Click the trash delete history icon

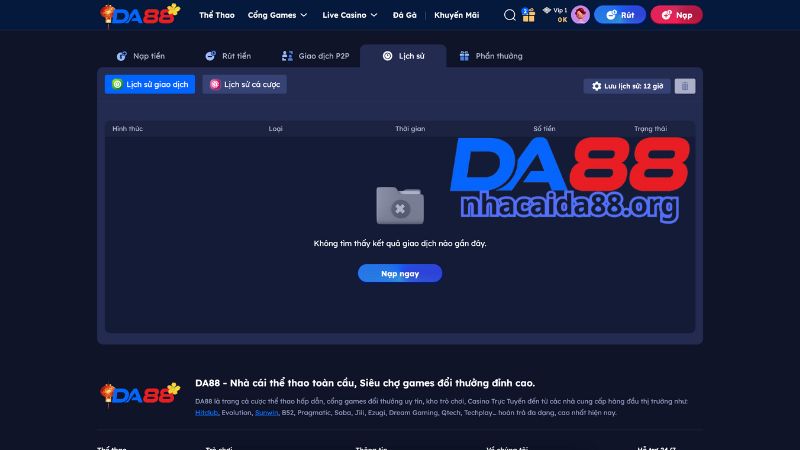click(x=685, y=86)
